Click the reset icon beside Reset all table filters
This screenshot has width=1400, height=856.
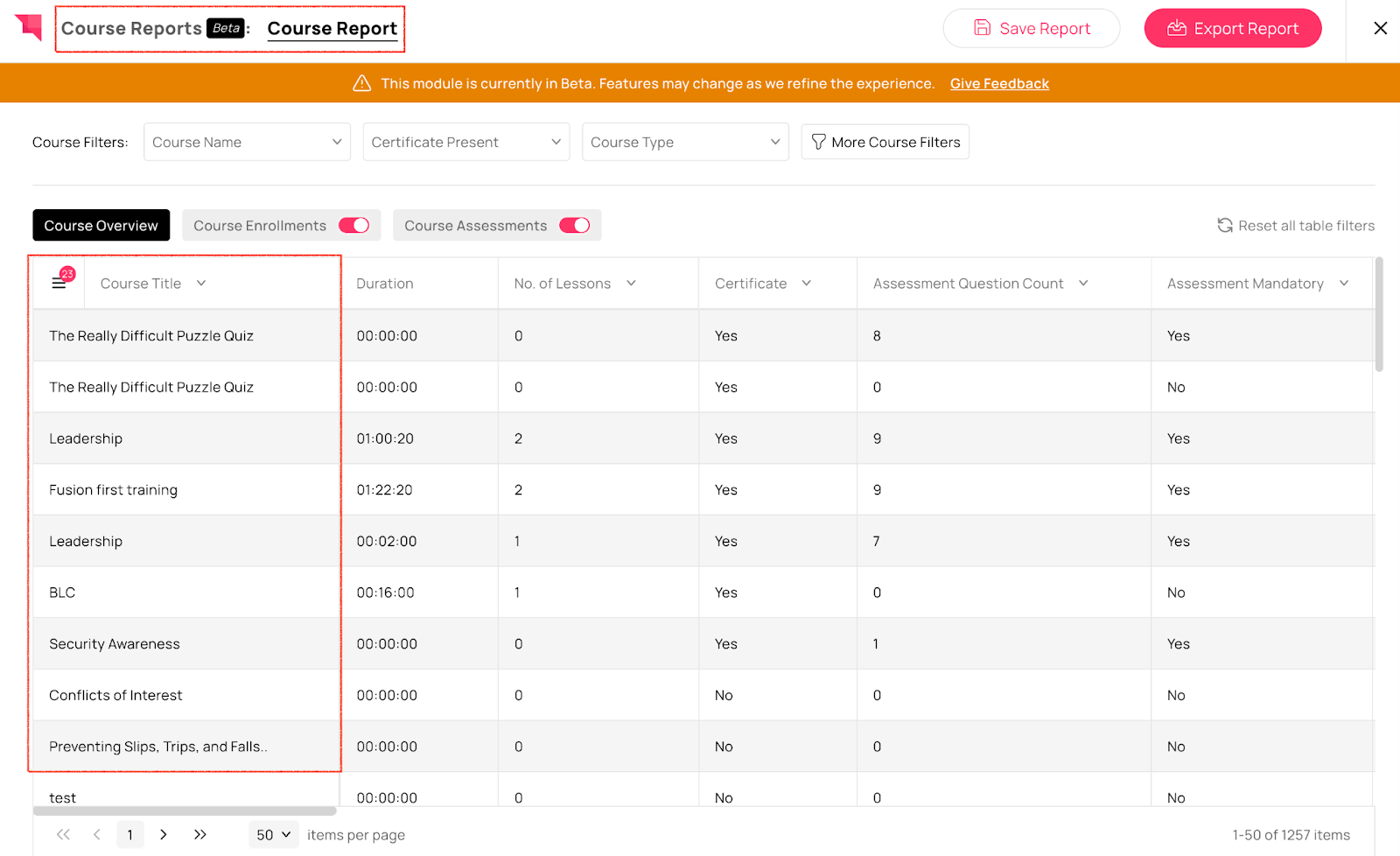tap(1225, 226)
